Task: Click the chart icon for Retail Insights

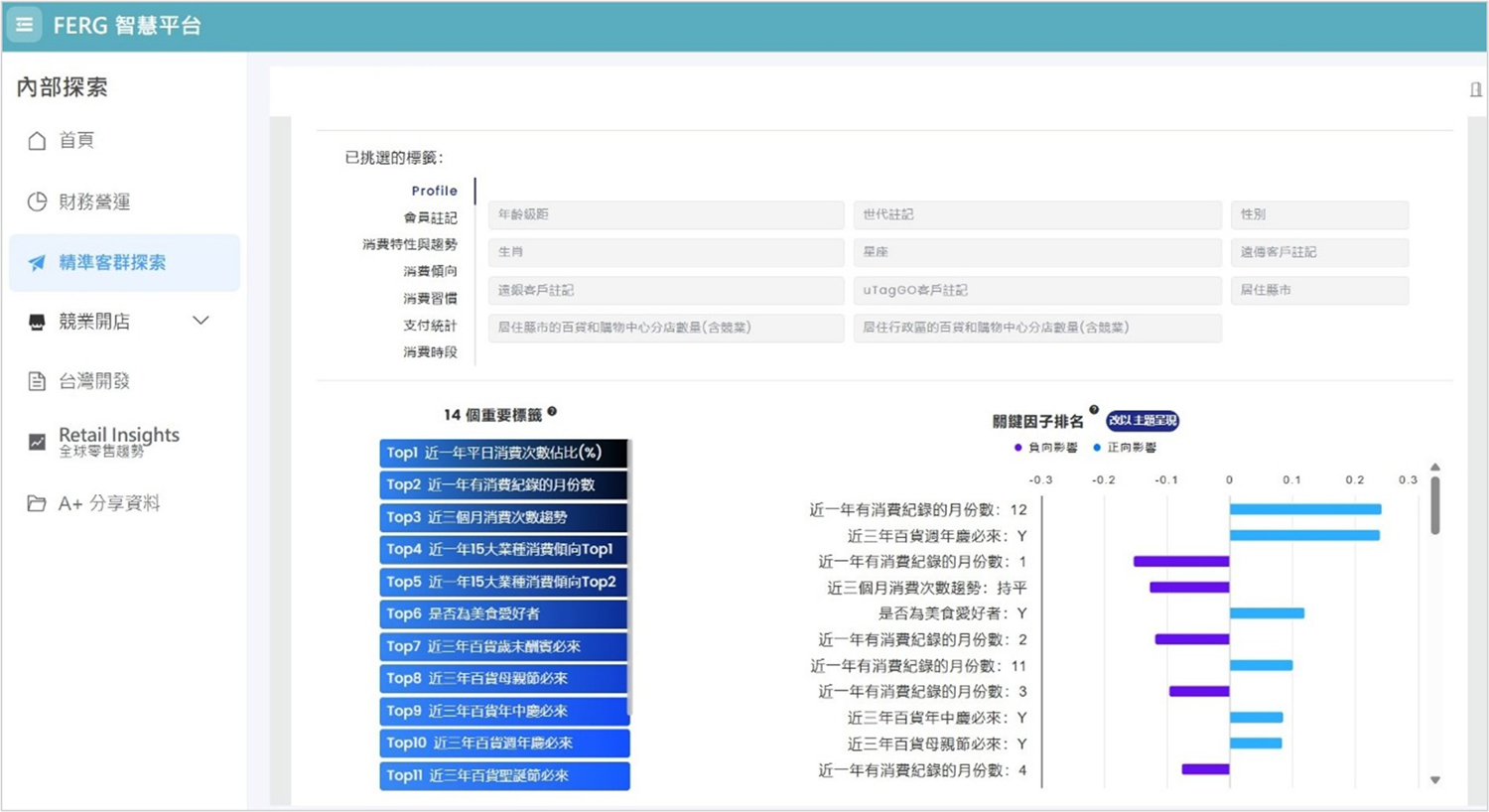Action: pyautogui.click(x=37, y=442)
